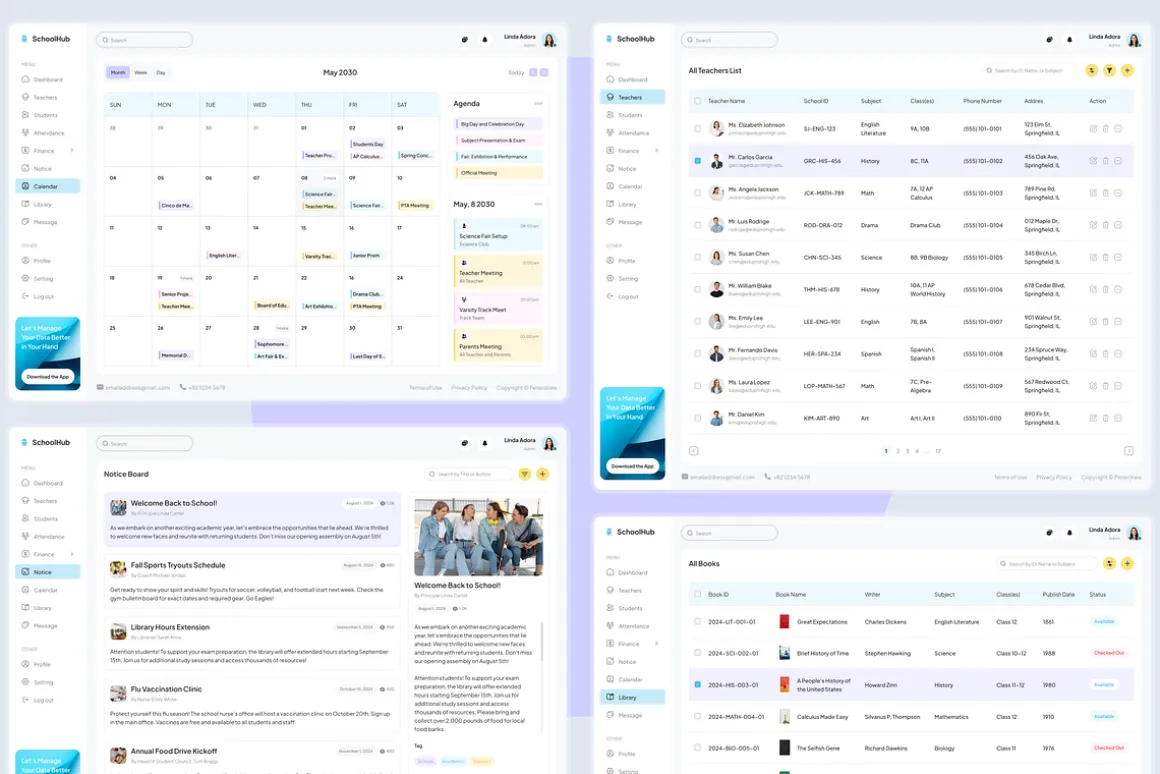
Task: Open Linda Adora's avatar in the Calendar window
Action: pyautogui.click(x=550, y=40)
